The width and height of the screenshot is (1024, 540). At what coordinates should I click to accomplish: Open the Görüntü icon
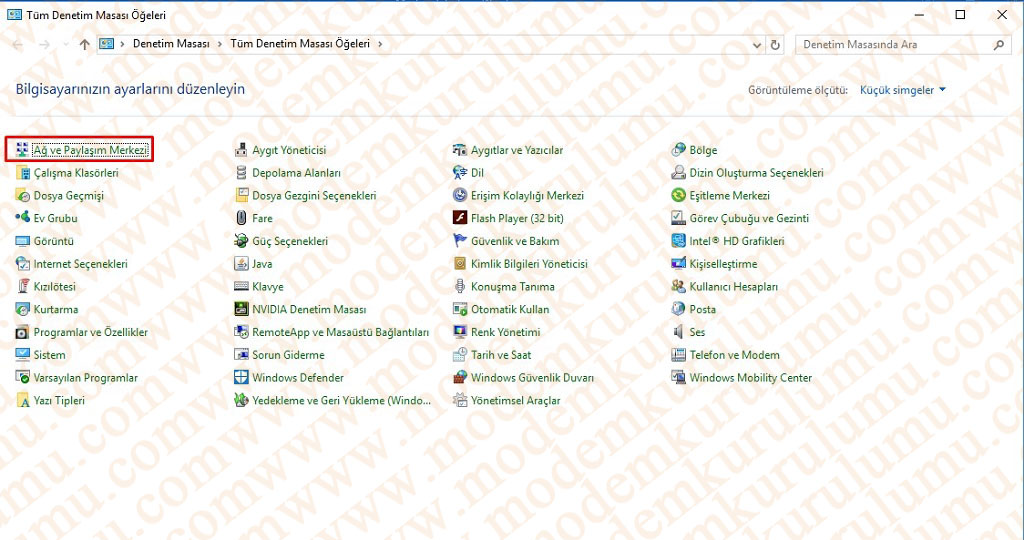(x=22, y=241)
